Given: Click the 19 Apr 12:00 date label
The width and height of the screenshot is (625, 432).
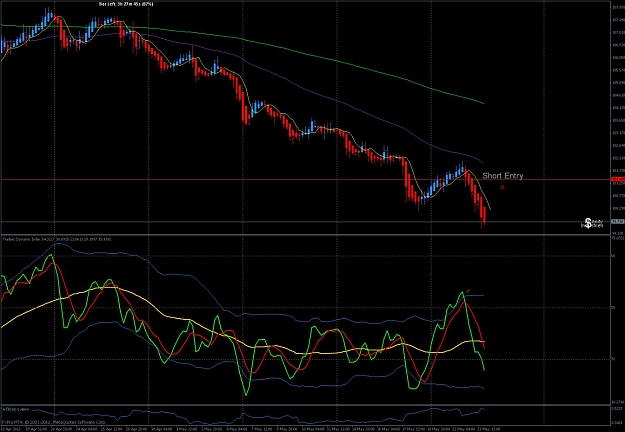Looking at the screenshot, I should [37, 429].
